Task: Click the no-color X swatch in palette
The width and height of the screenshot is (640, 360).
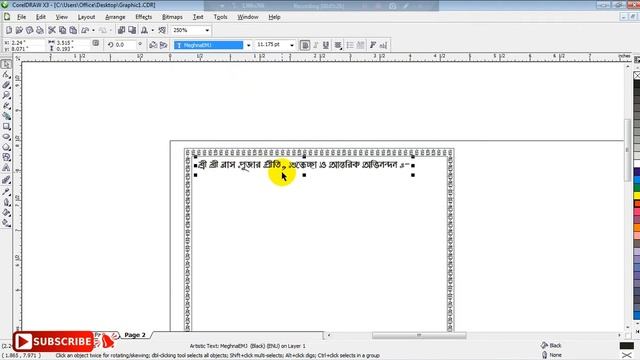Action: pos(636,76)
